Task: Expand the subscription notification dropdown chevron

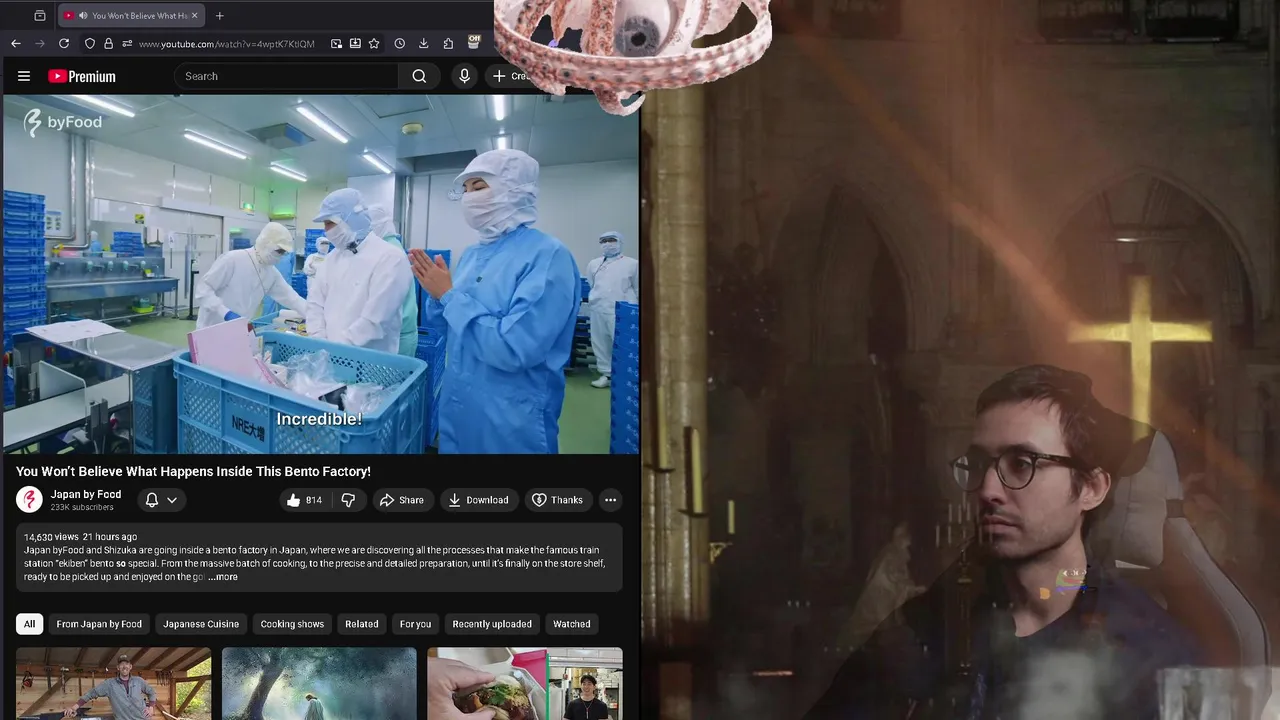Action: click(172, 500)
